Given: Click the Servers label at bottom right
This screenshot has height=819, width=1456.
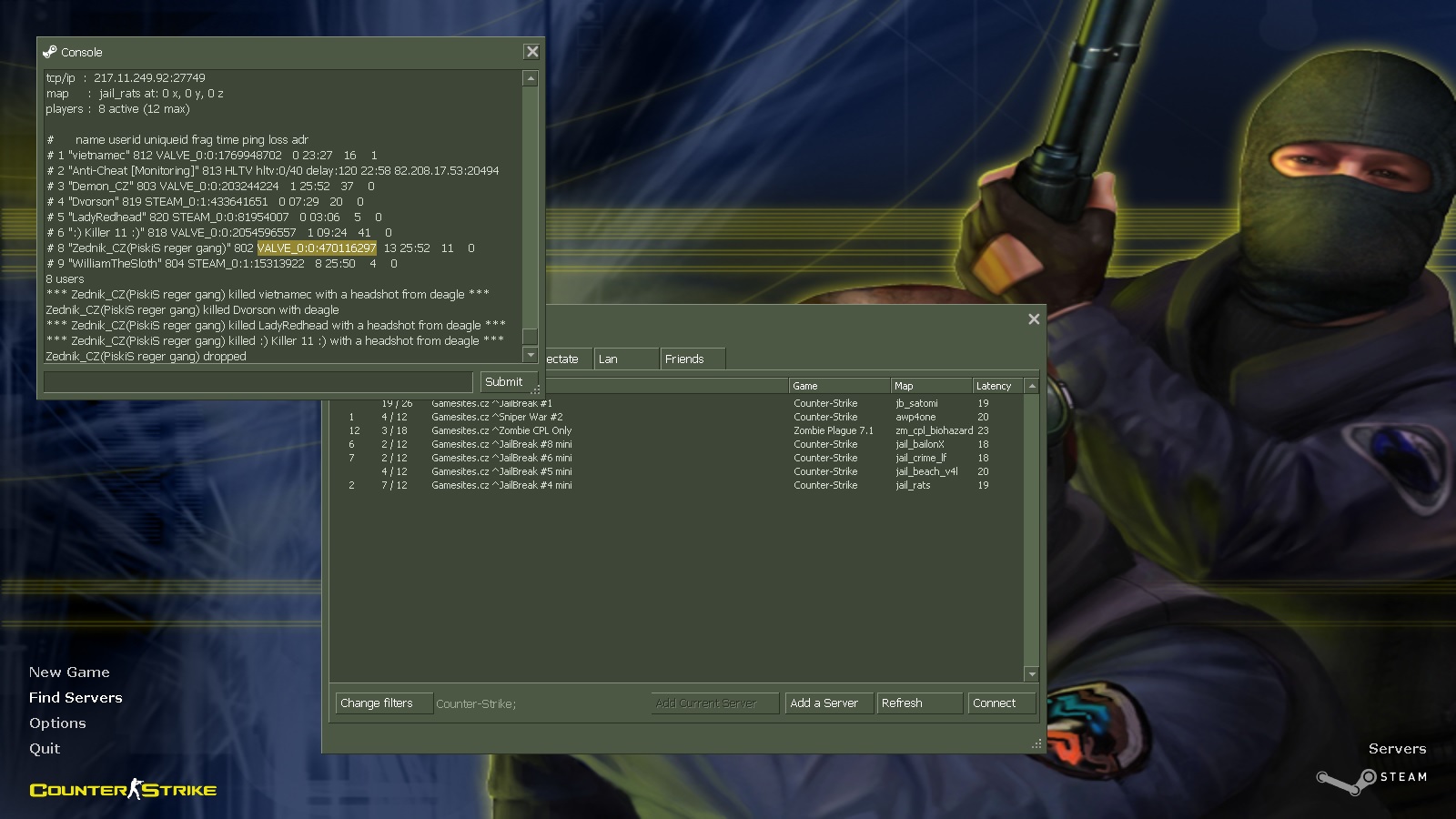Looking at the screenshot, I should point(1397,749).
